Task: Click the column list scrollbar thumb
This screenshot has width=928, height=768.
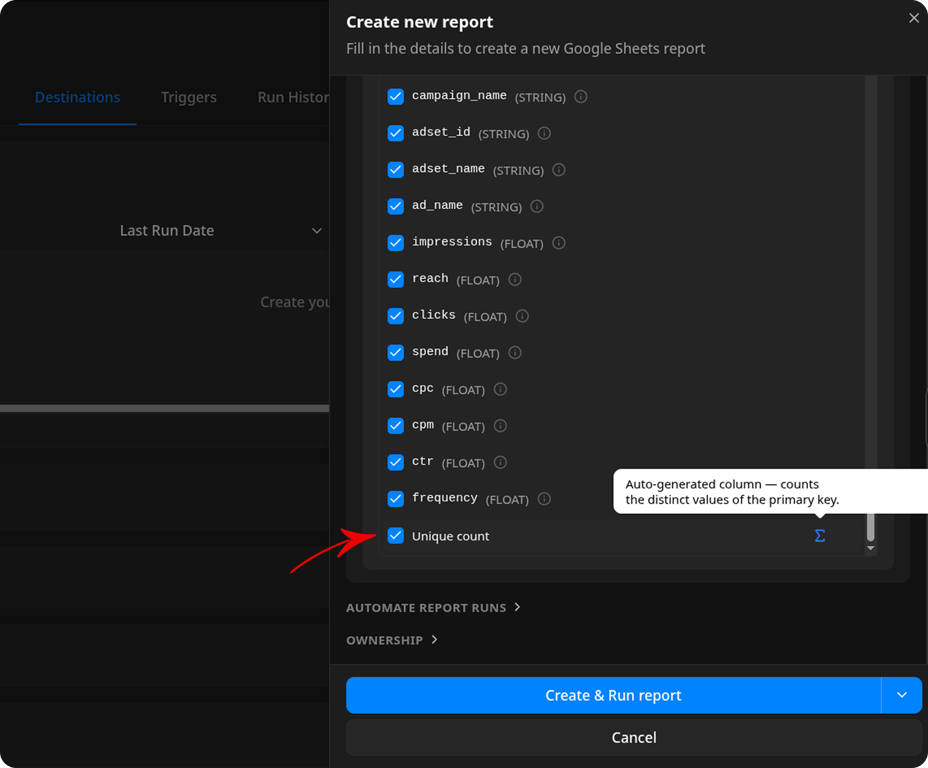Action: [870, 527]
